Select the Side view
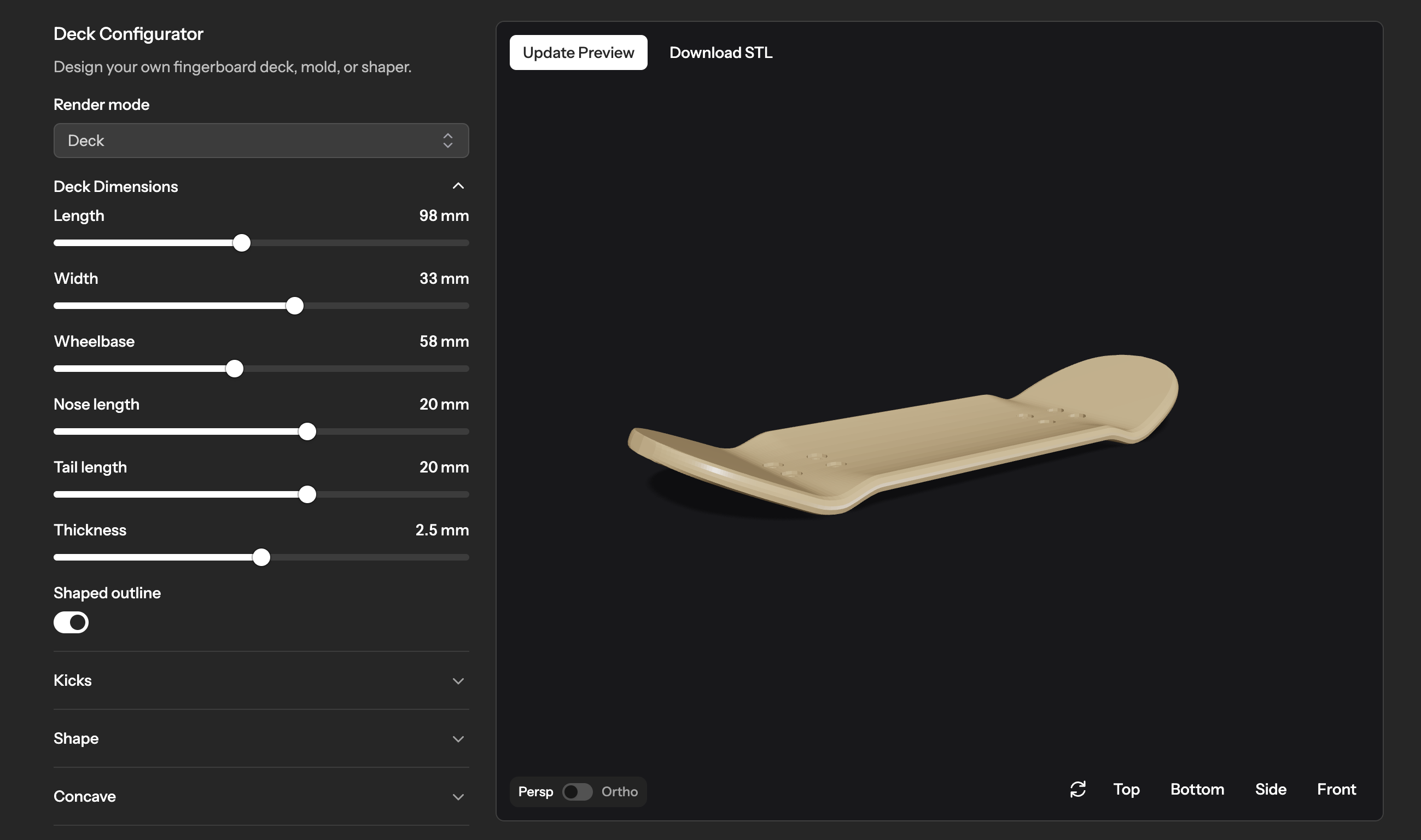Image resolution: width=1421 pixels, height=840 pixels. pyautogui.click(x=1271, y=789)
